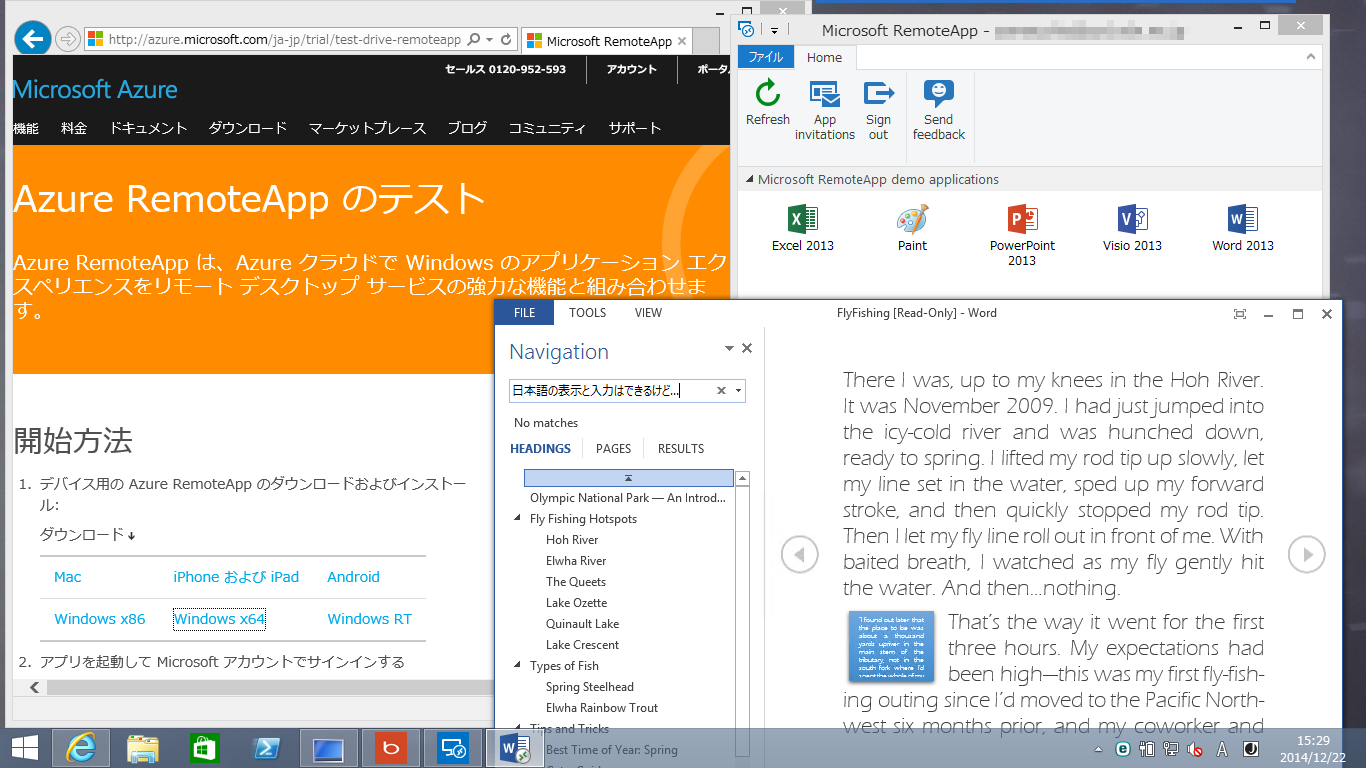1366x768 pixels.
Task: Open Navigation pane options dropdown arrow
Action: 729,349
